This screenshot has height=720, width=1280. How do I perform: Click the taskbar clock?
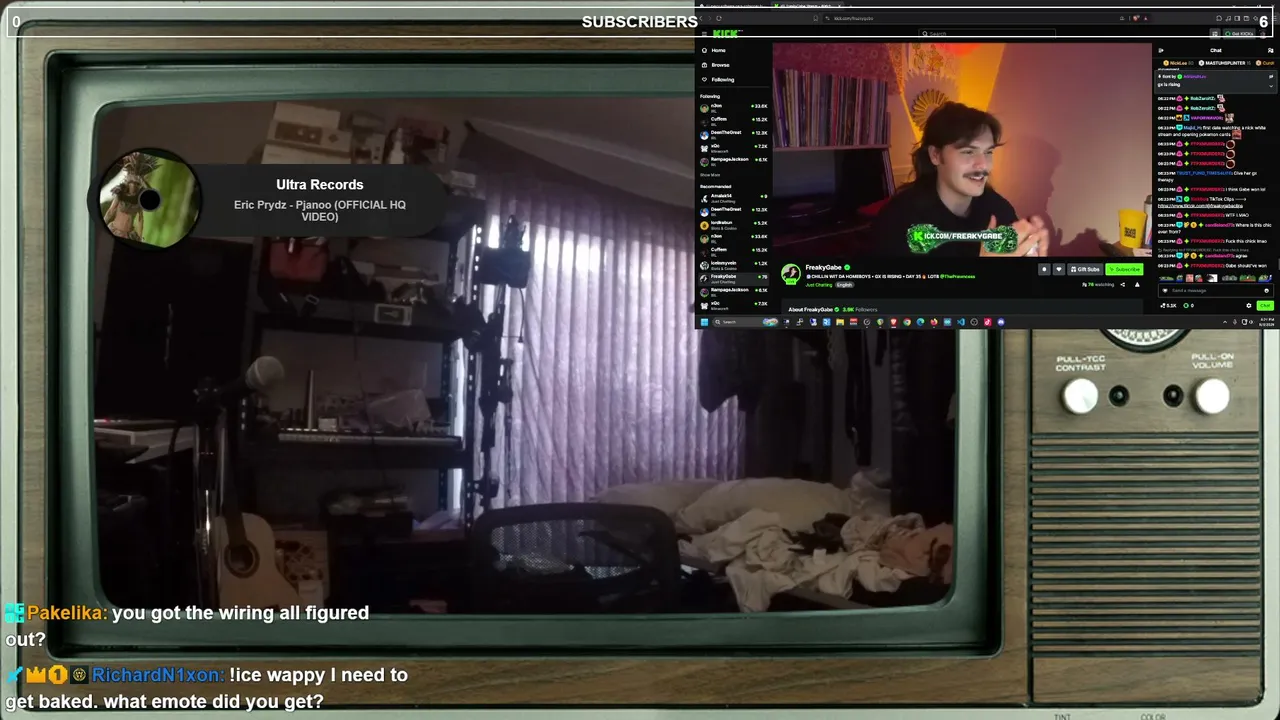[1267, 322]
